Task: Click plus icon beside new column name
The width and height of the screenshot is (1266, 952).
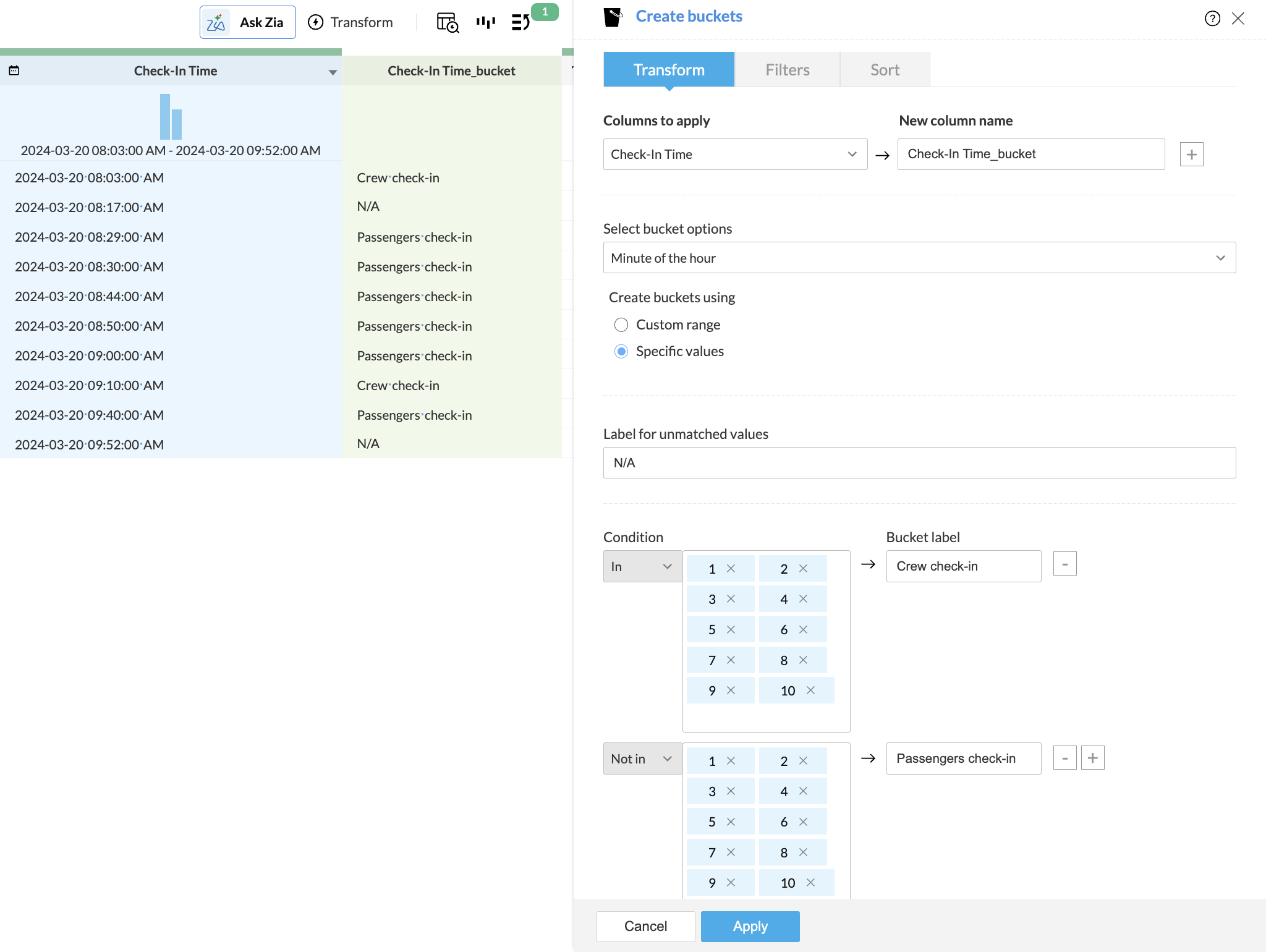Action: tap(1191, 155)
